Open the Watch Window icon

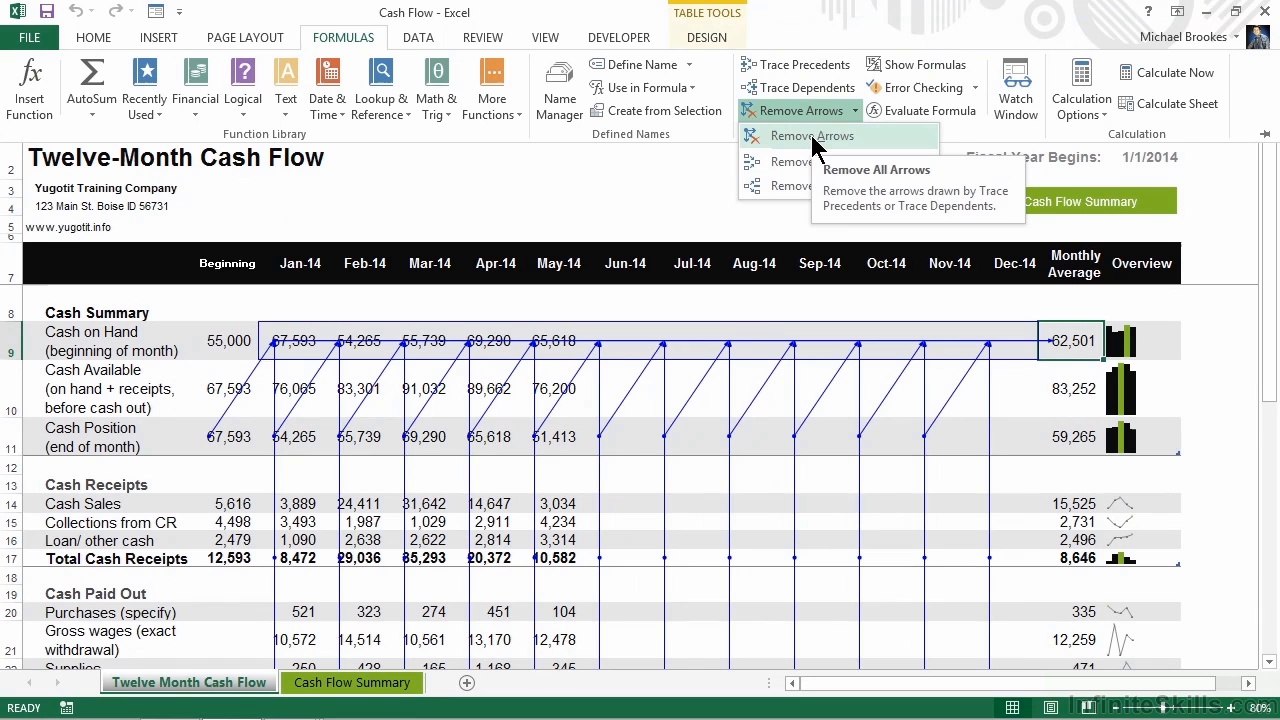point(1016,74)
